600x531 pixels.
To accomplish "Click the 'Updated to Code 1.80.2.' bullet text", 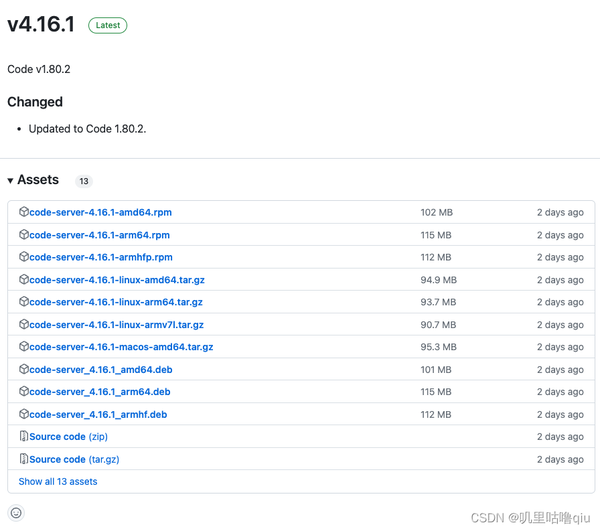I will coord(87,129).
